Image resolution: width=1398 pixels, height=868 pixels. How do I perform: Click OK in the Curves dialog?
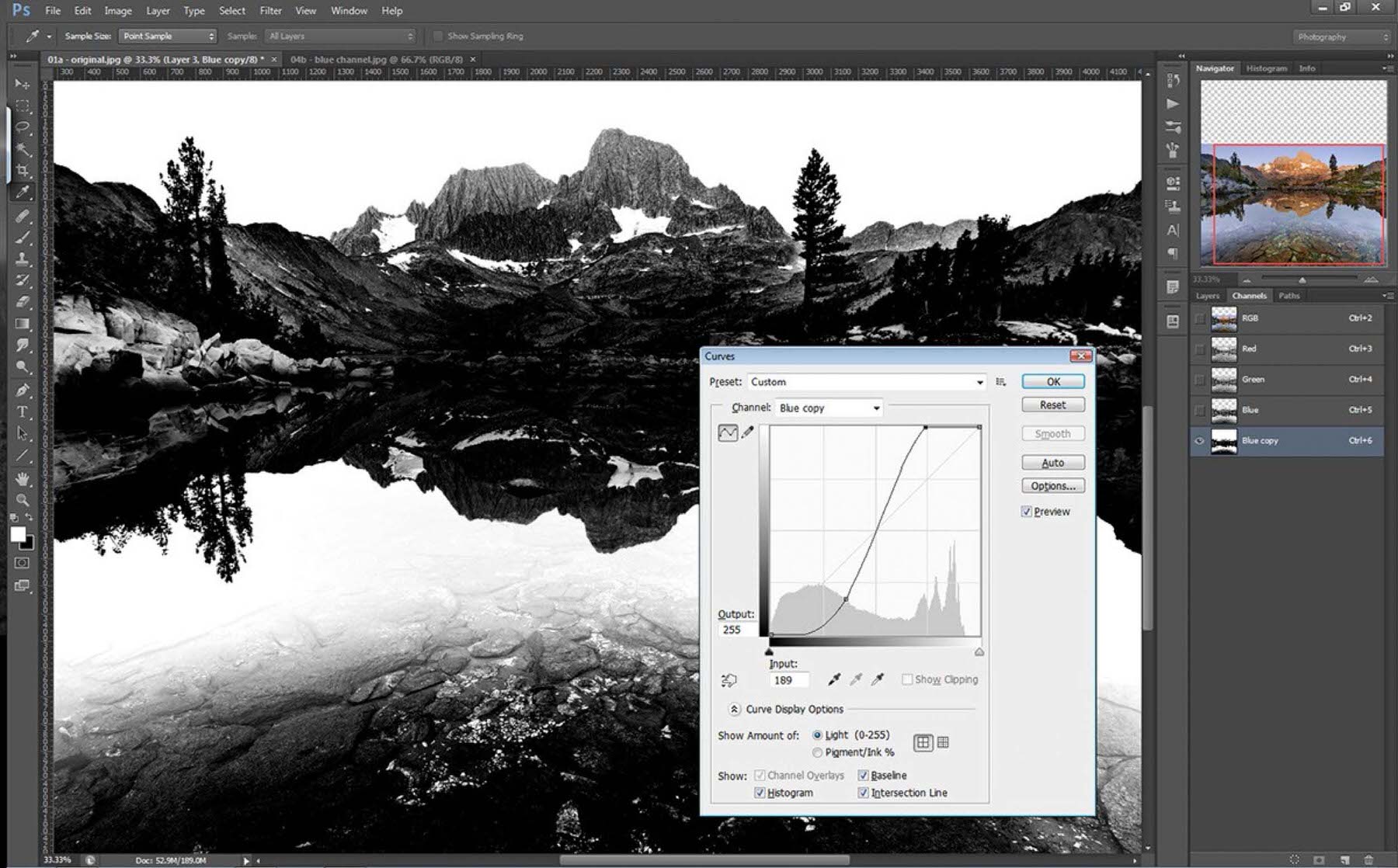coord(1053,381)
